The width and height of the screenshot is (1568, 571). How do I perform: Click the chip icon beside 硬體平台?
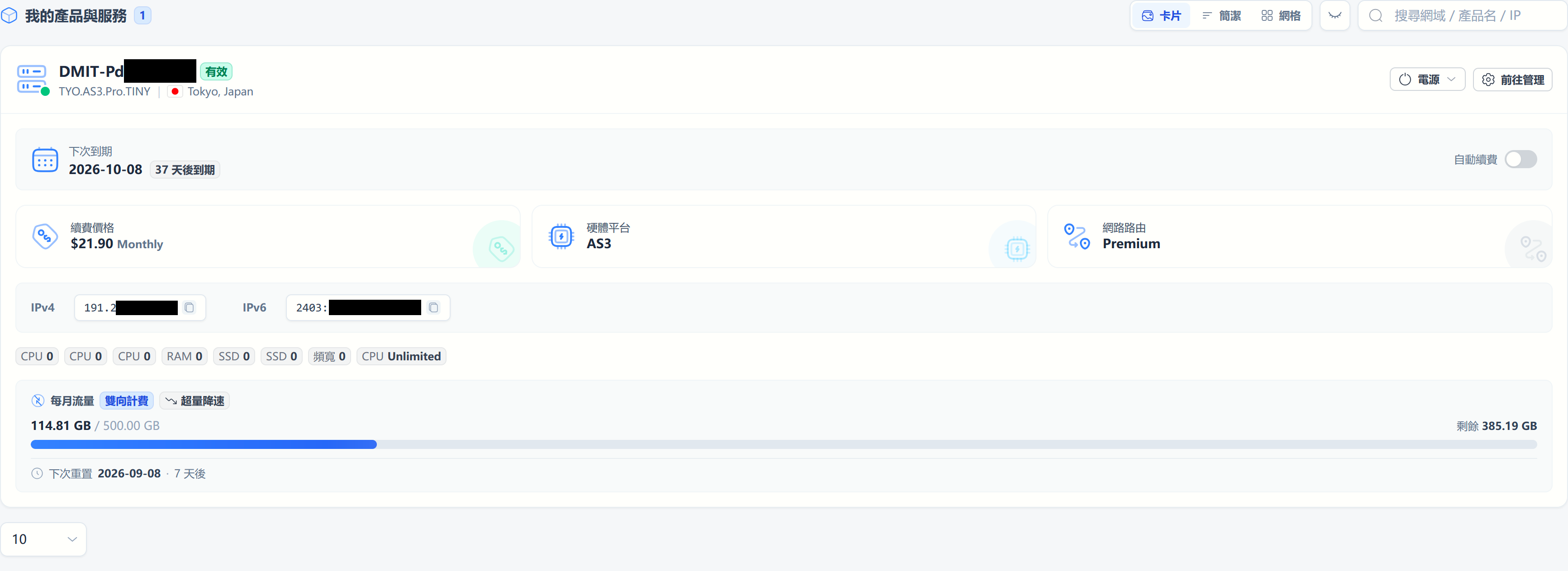coord(561,236)
